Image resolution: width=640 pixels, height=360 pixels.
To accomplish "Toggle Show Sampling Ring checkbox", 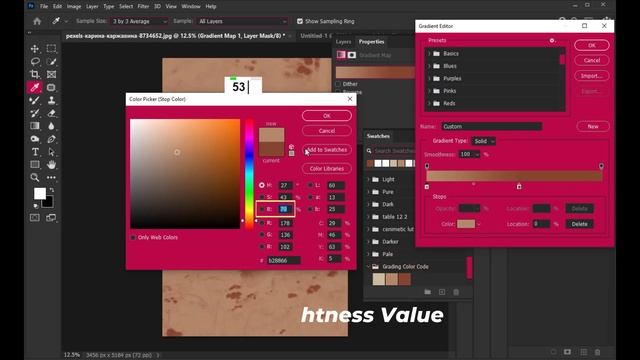I will coord(300,21).
